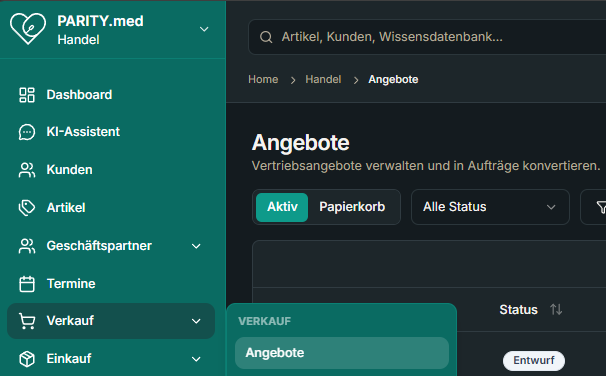Image resolution: width=606 pixels, height=376 pixels.
Task: Click the Status sort arrows icon
Action: [556, 310]
